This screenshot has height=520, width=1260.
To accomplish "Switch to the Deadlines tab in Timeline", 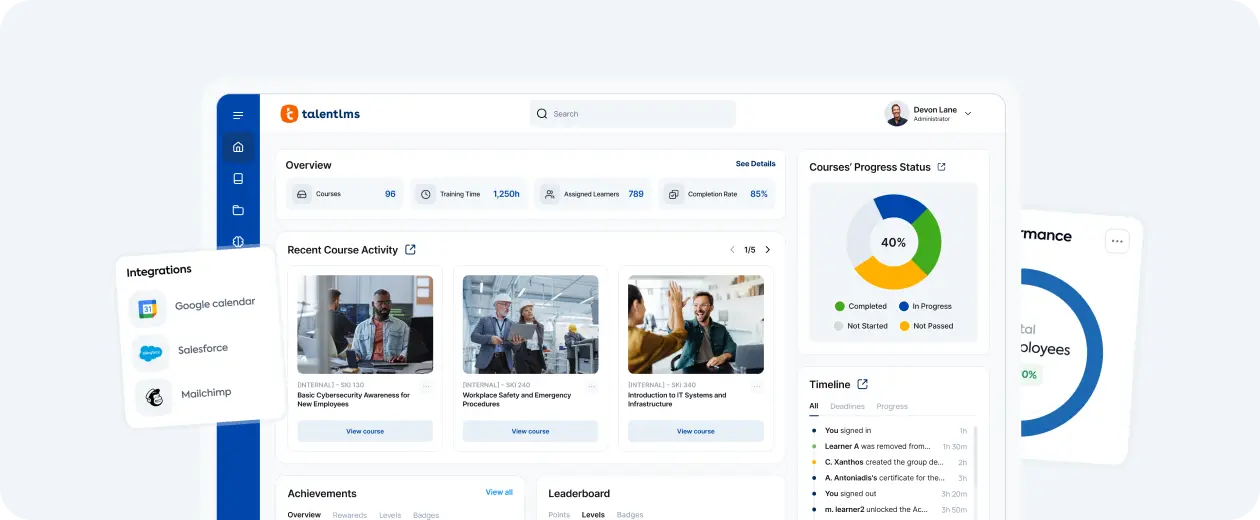I will pyautogui.click(x=847, y=406).
